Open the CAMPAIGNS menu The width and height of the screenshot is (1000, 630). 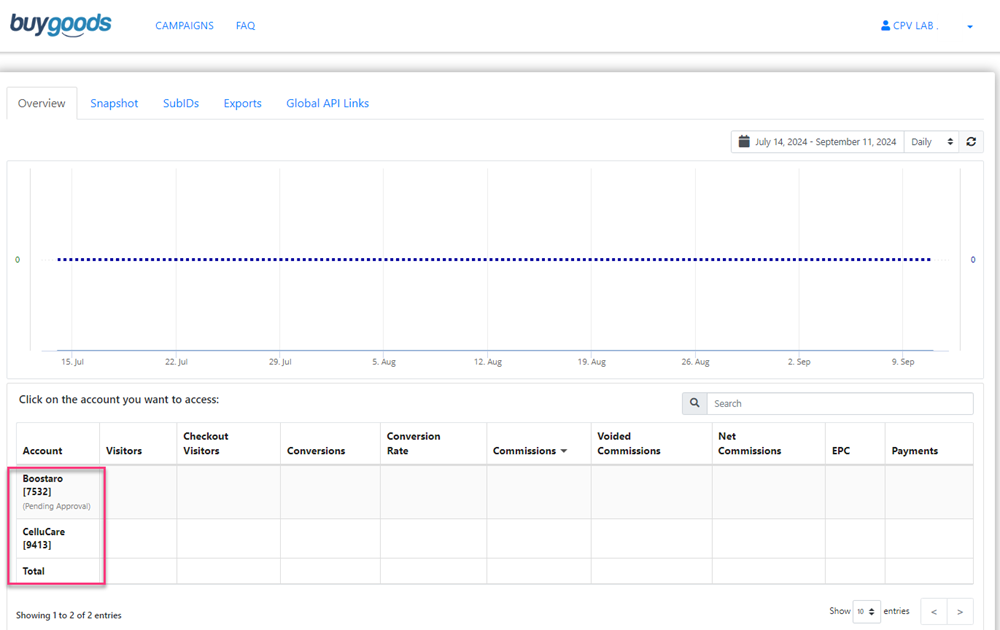tap(184, 26)
